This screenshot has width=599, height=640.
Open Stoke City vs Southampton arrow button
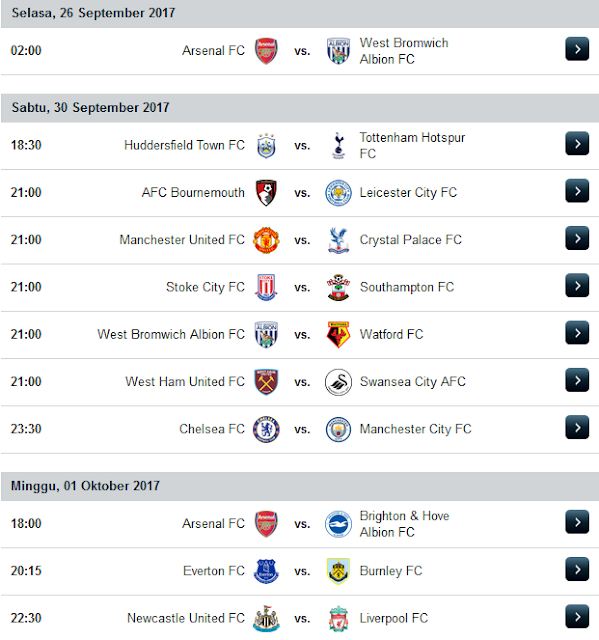[x=577, y=285]
